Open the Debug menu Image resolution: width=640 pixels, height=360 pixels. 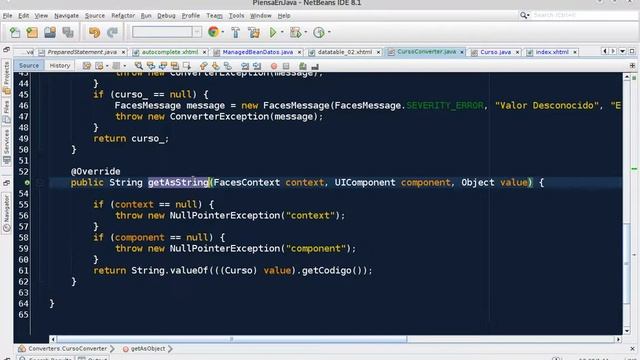point(166,16)
